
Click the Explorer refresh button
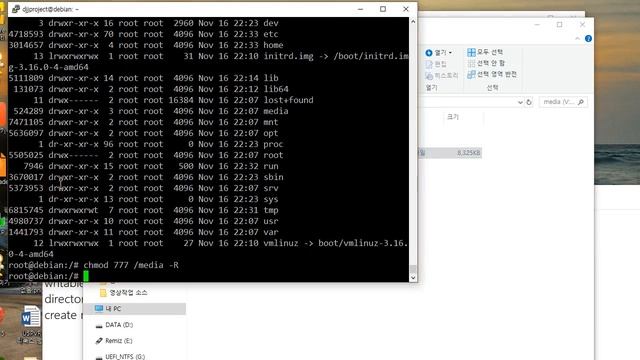pyautogui.click(x=529, y=102)
